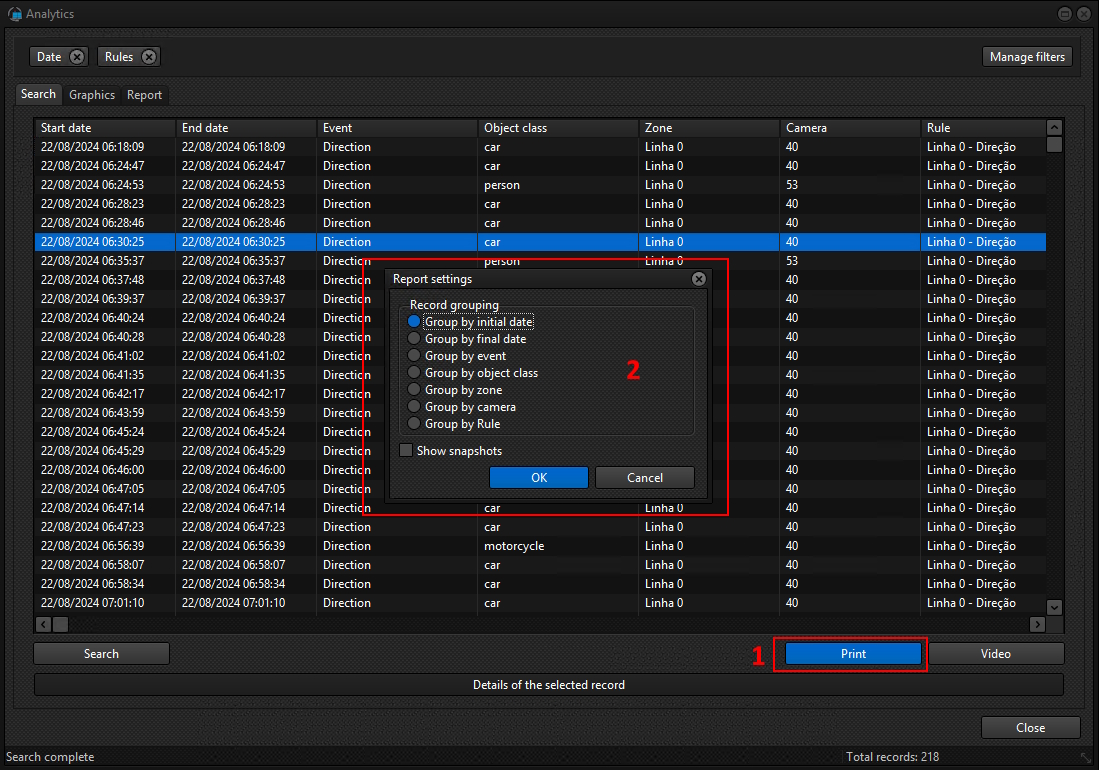Viewport: 1099px width, 770px height.
Task: Click the table scroll up arrow
Action: (1054, 128)
